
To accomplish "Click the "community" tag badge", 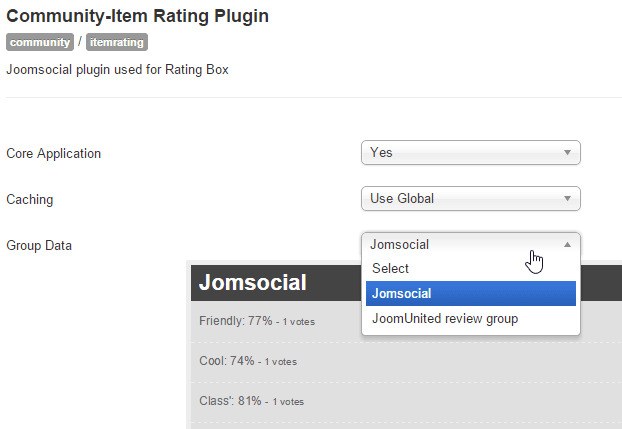I will 40,42.
